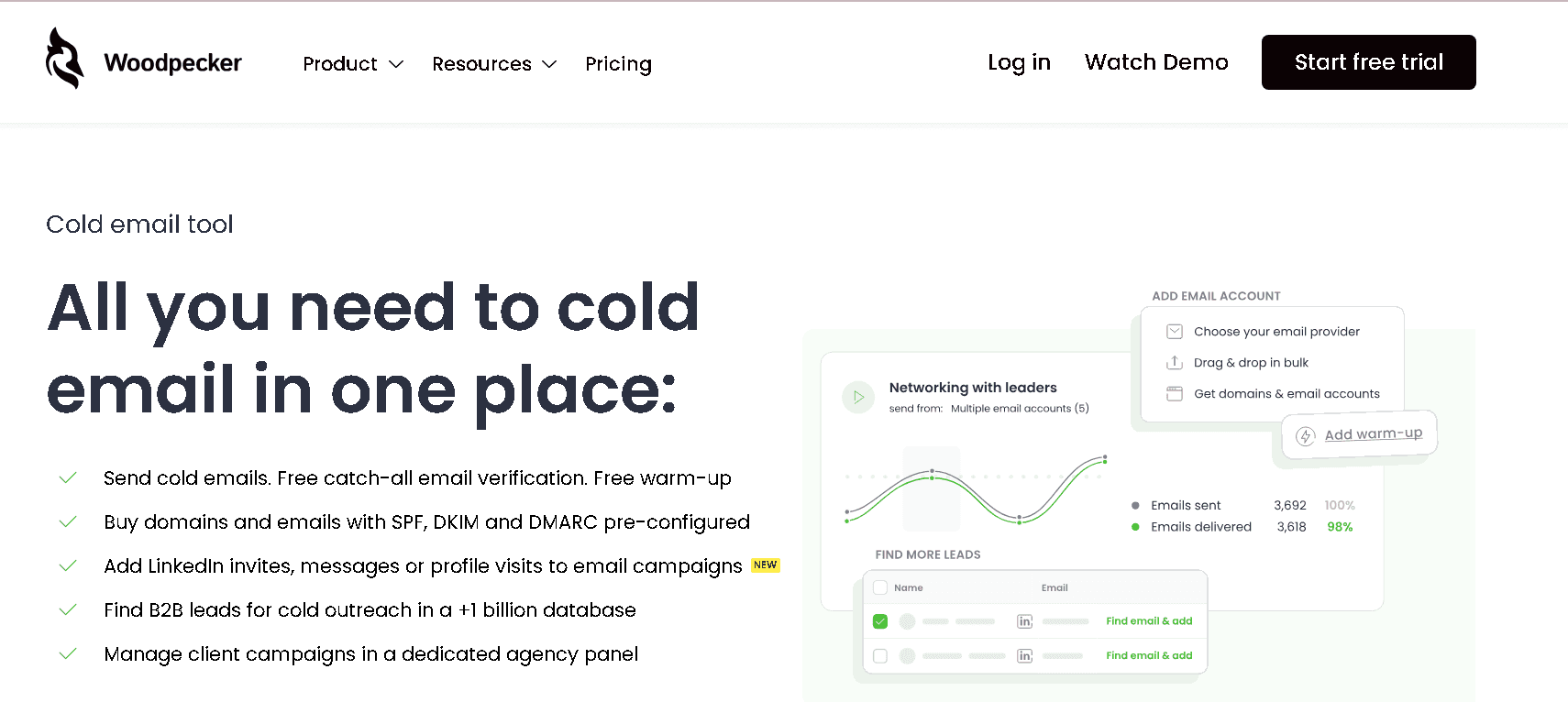The width and height of the screenshot is (1568, 702).
Task: Click the Start free trial button
Action: [x=1368, y=62]
